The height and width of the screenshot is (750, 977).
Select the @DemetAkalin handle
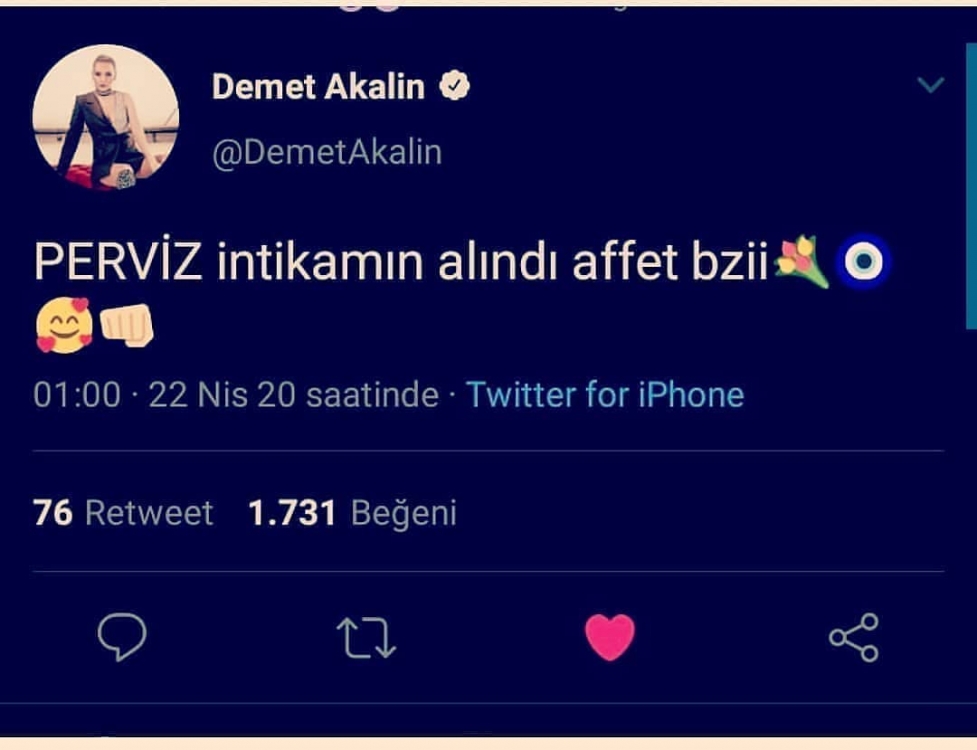[x=327, y=152]
